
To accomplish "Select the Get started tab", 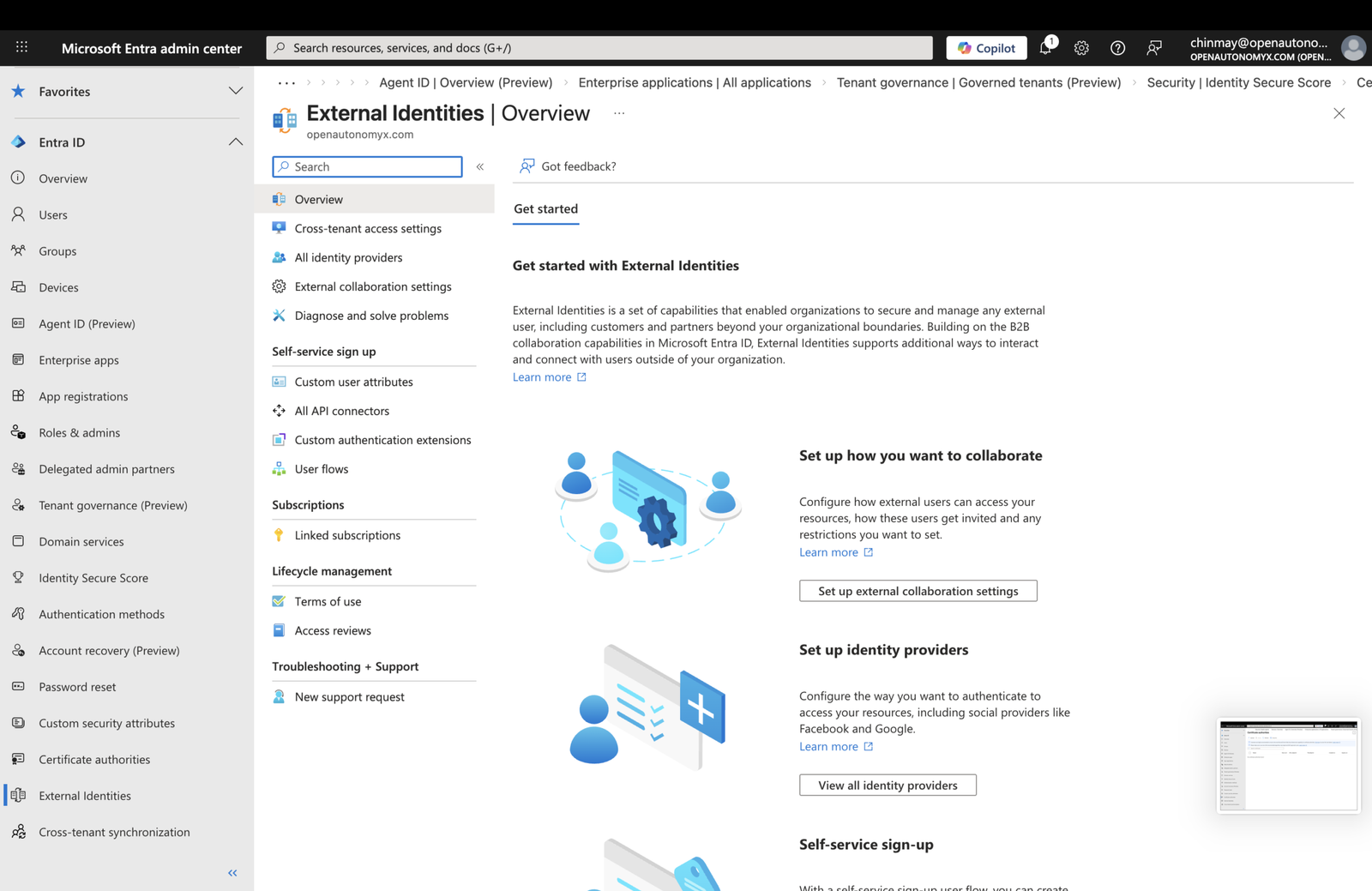I will click(545, 209).
